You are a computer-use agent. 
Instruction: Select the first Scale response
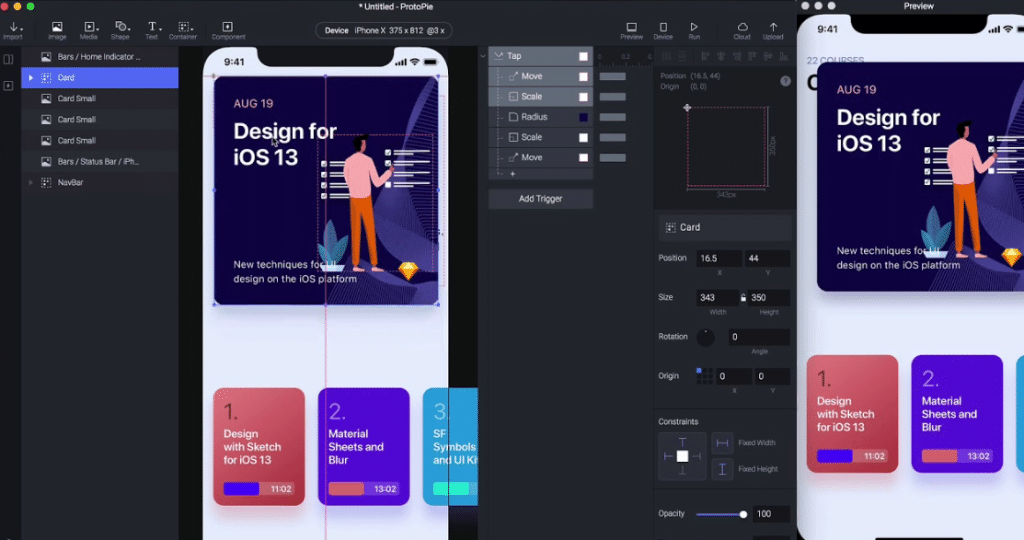click(x=541, y=97)
